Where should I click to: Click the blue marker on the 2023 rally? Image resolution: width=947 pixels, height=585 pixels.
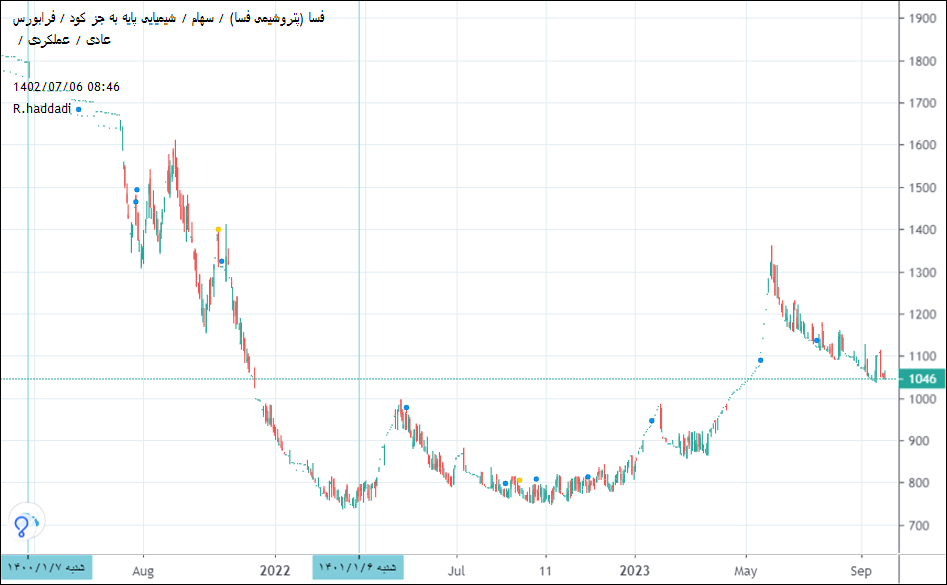pyautogui.click(x=651, y=421)
